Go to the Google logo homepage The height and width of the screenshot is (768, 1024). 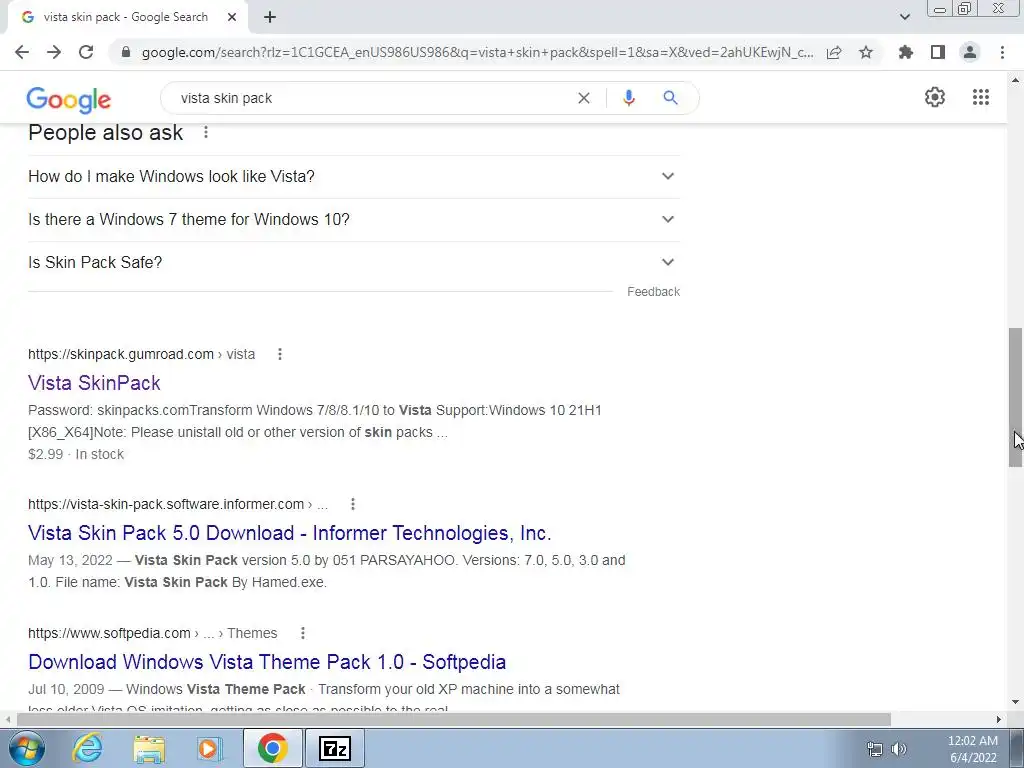69,99
